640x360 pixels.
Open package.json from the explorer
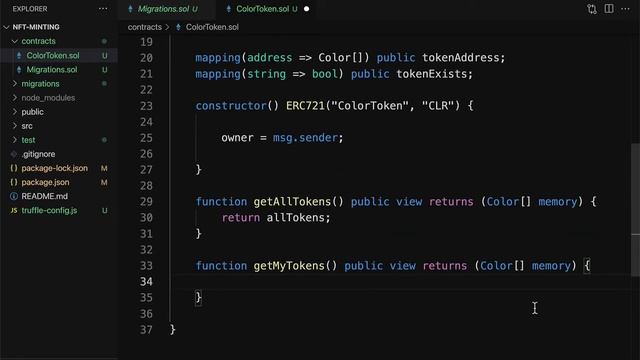[45, 182]
